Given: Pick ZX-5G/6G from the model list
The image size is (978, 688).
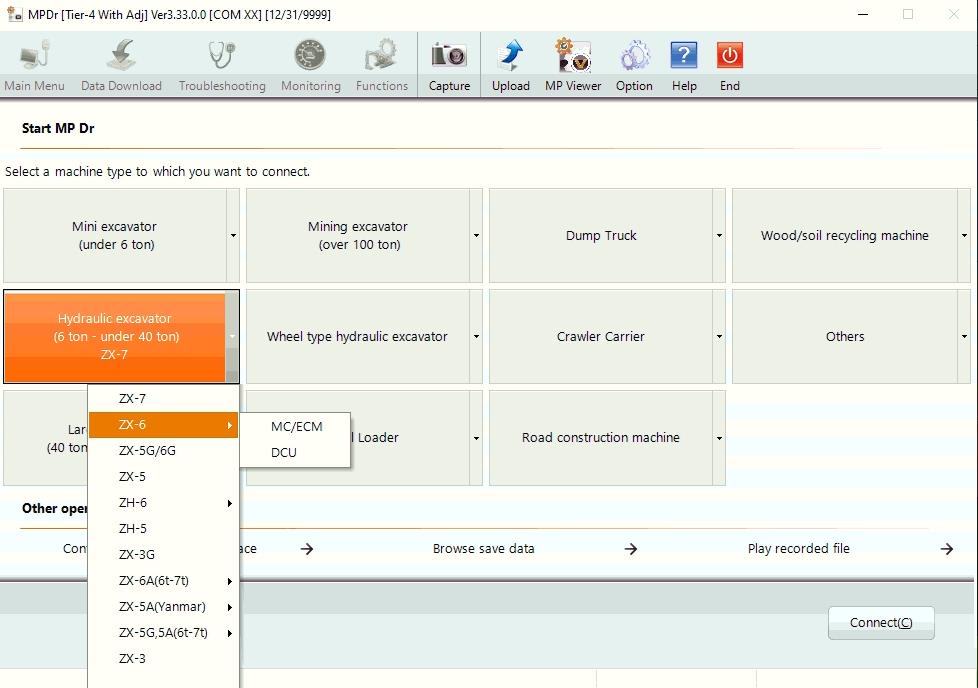Looking at the screenshot, I should tap(147, 450).
